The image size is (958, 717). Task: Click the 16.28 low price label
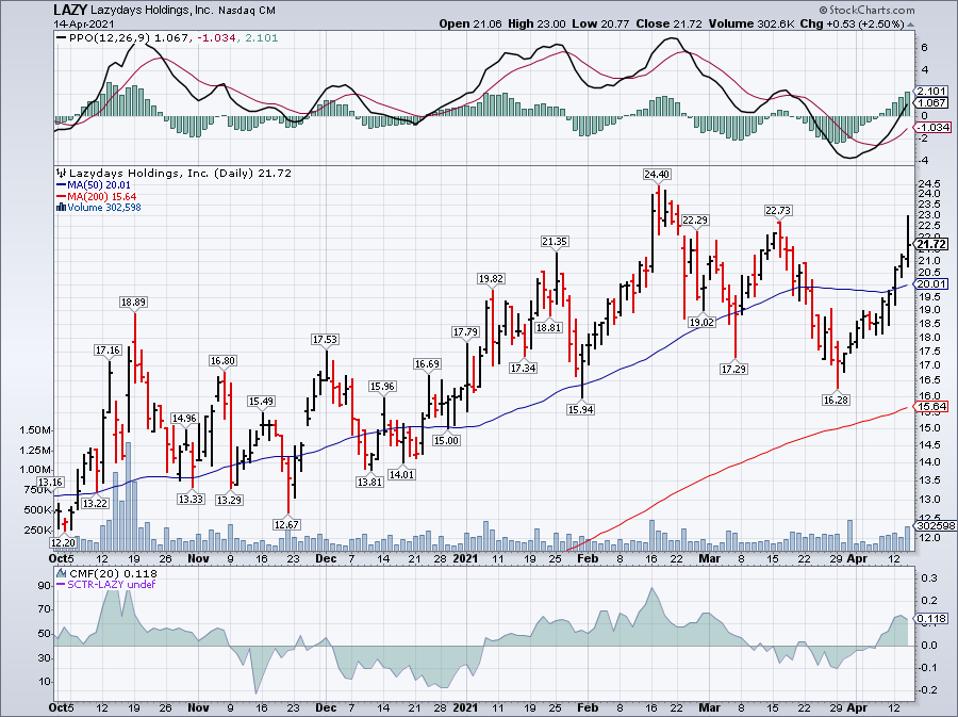pos(836,400)
